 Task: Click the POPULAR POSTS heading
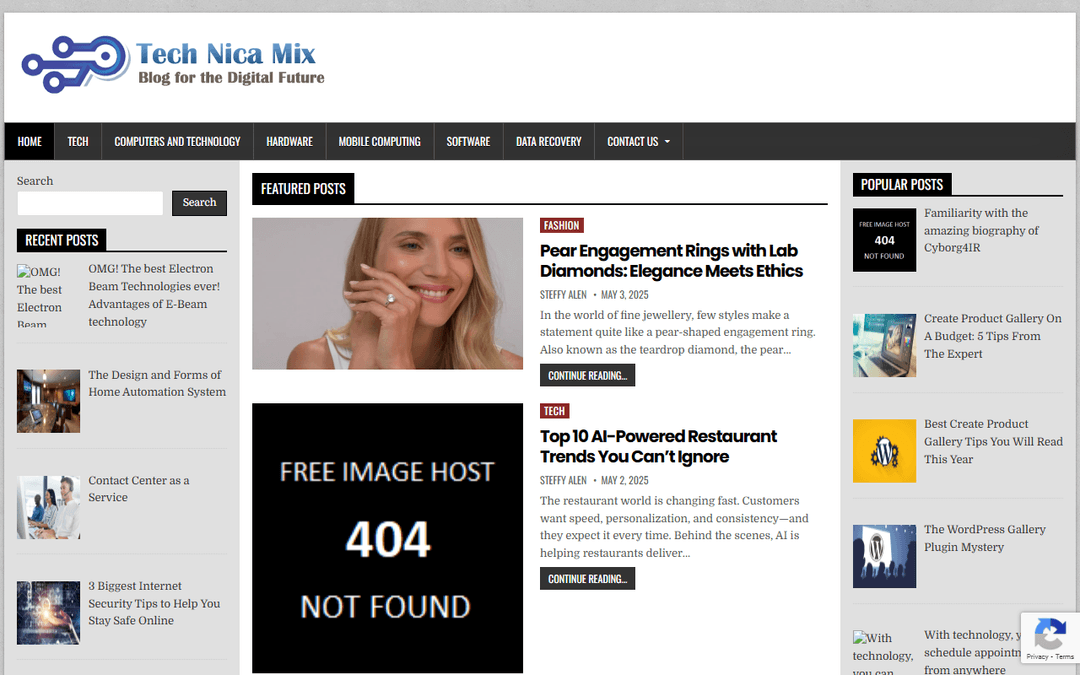pos(902,185)
